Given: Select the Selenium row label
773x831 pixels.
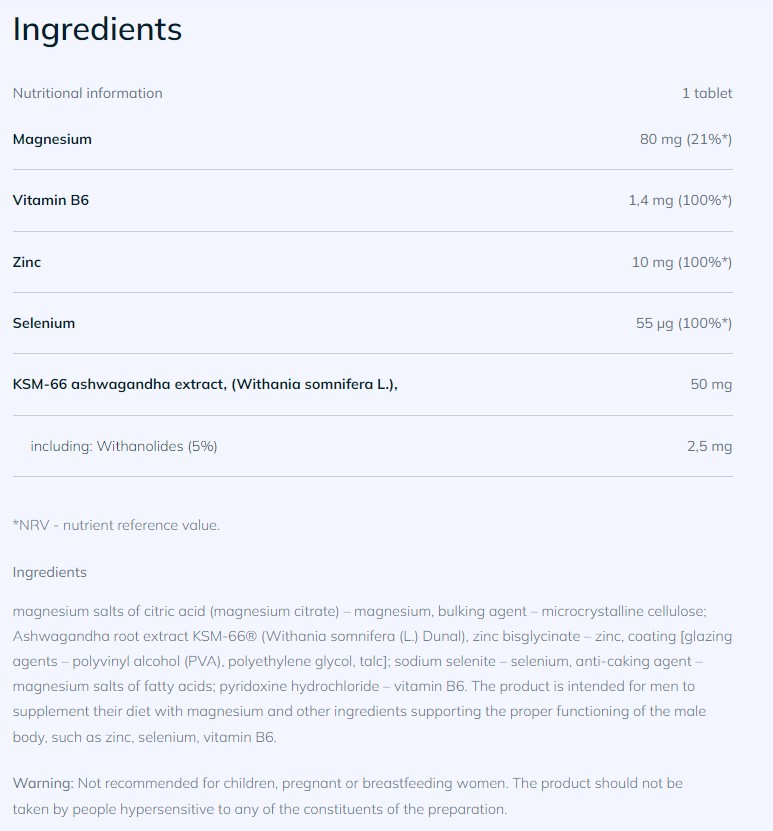Looking at the screenshot, I should pos(44,323).
